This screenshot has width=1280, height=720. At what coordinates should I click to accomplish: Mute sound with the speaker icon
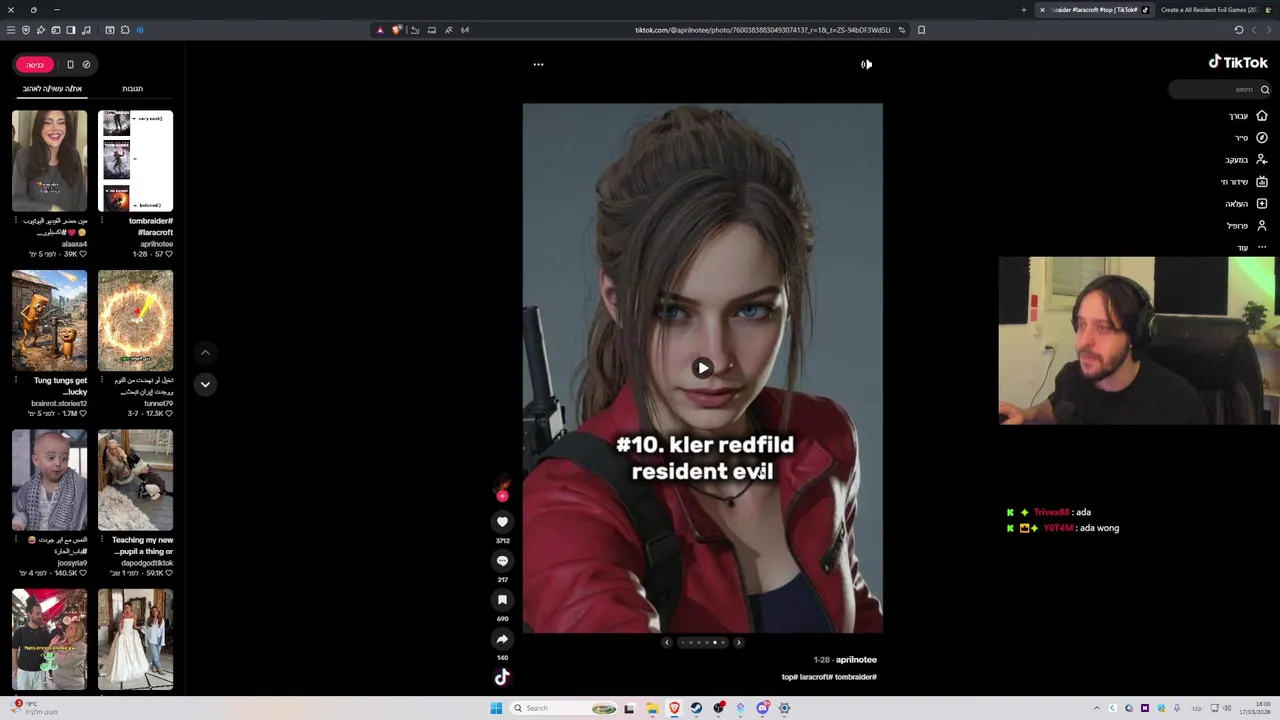(866, 64)
